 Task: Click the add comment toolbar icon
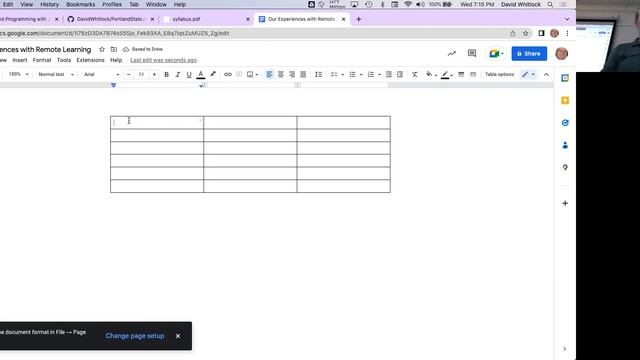click(239, 74)
